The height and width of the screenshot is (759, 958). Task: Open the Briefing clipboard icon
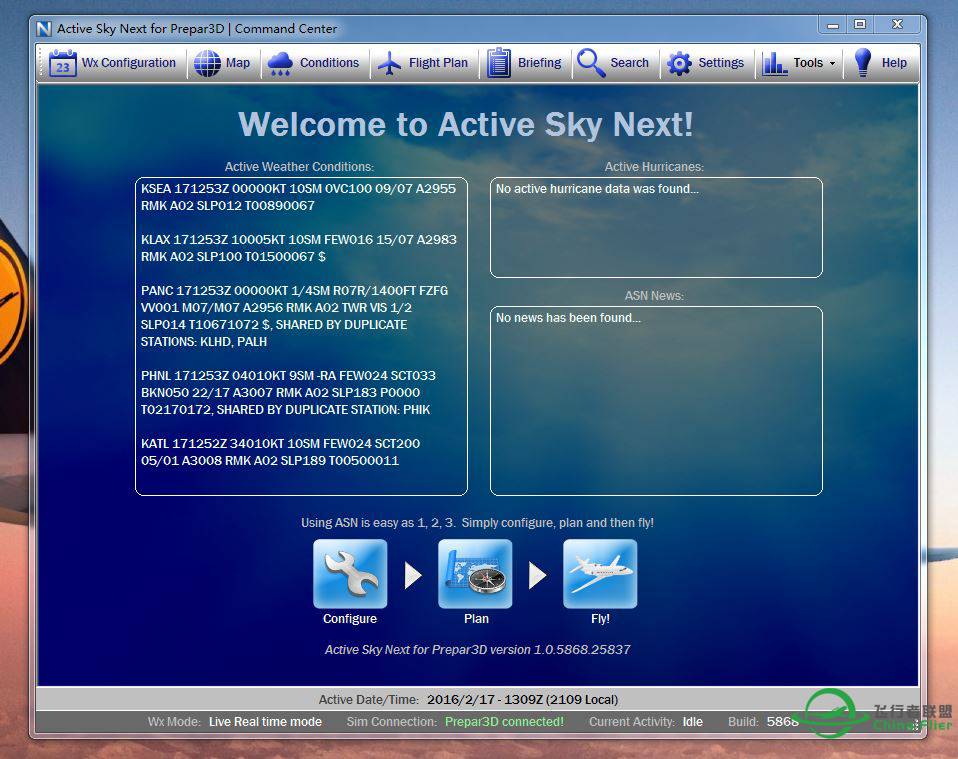coord(499,63)
